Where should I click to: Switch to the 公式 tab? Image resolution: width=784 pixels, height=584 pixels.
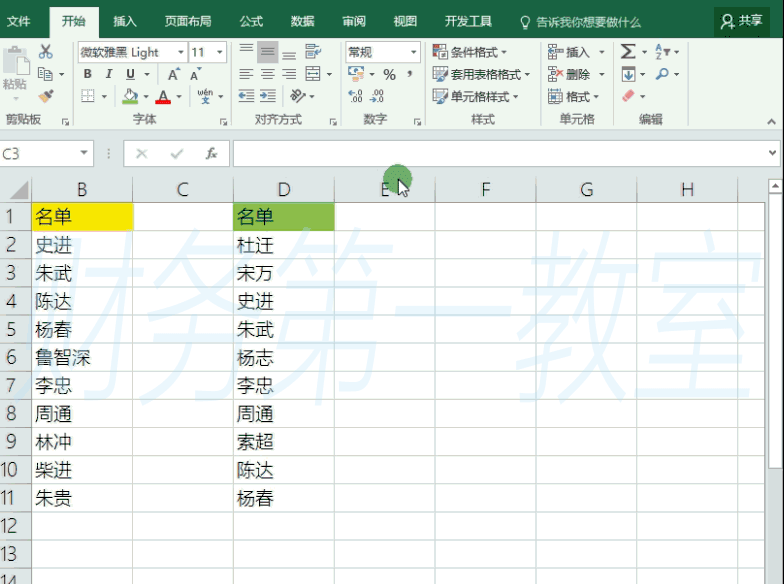251,21
